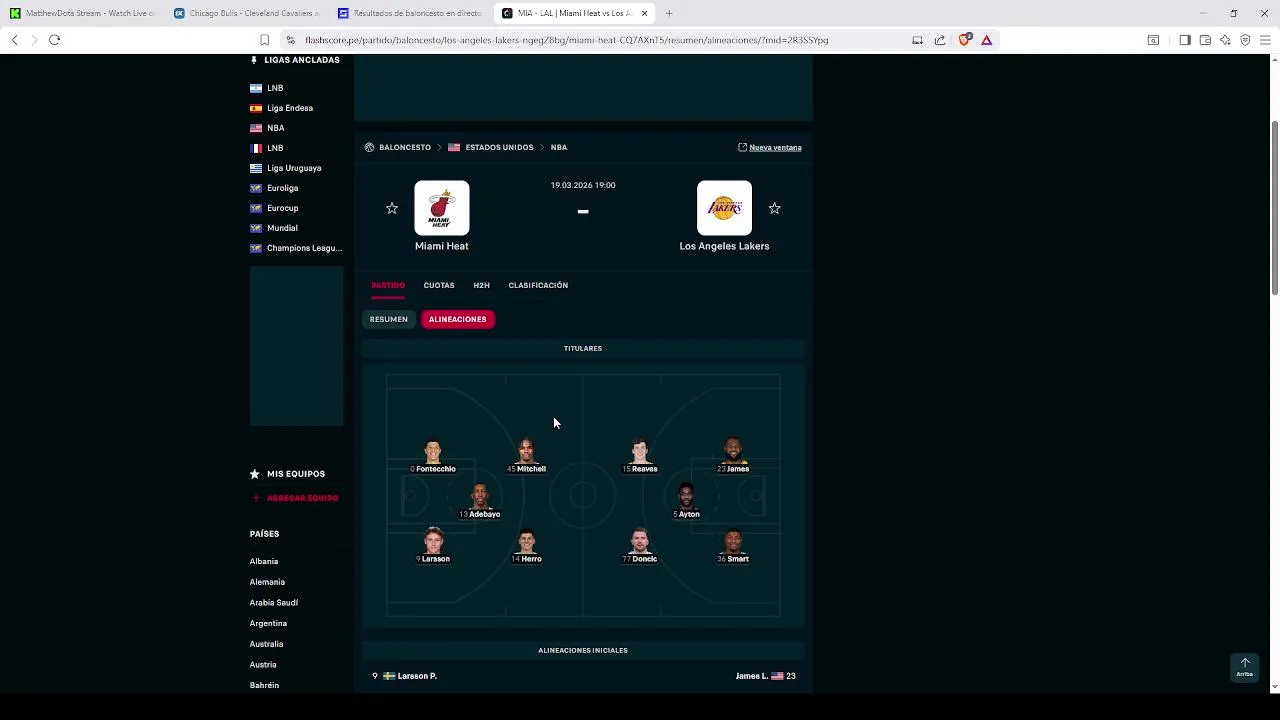The height and width of the screenshot is (720, 1280).
Task: Favorite Los Angeles Lakers with star icon
Action: 774,208
